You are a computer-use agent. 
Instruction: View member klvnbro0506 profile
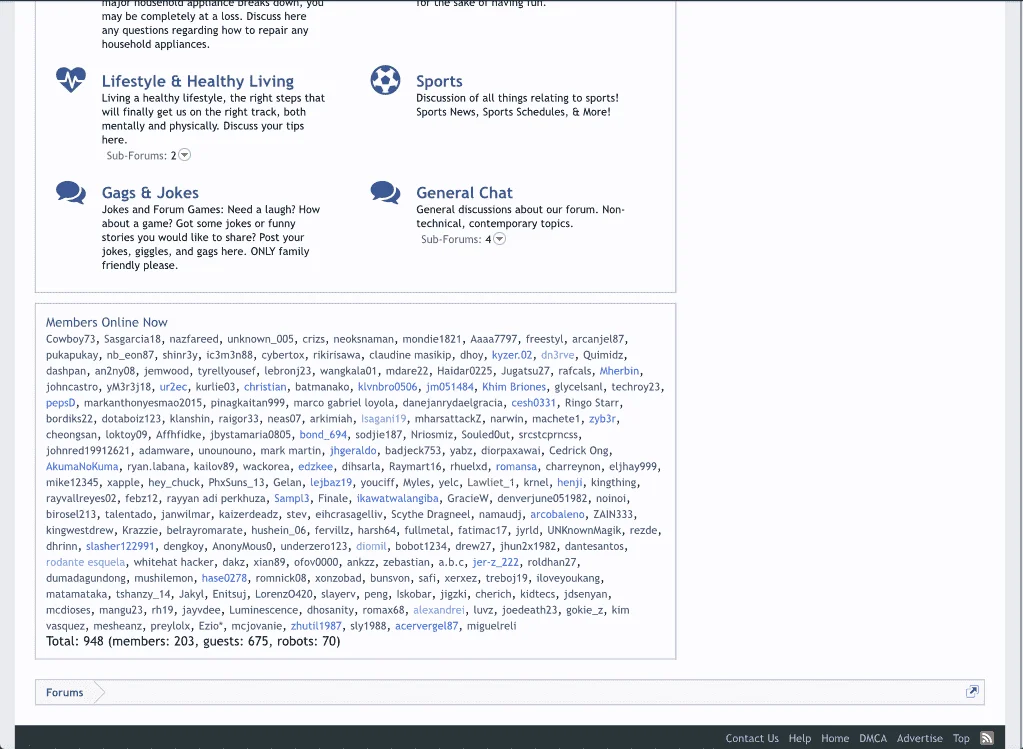[387, 387]
